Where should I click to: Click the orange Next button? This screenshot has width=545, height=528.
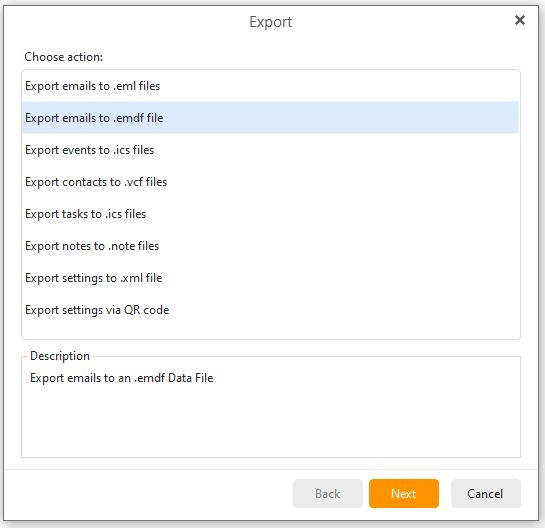pos(404,494)
